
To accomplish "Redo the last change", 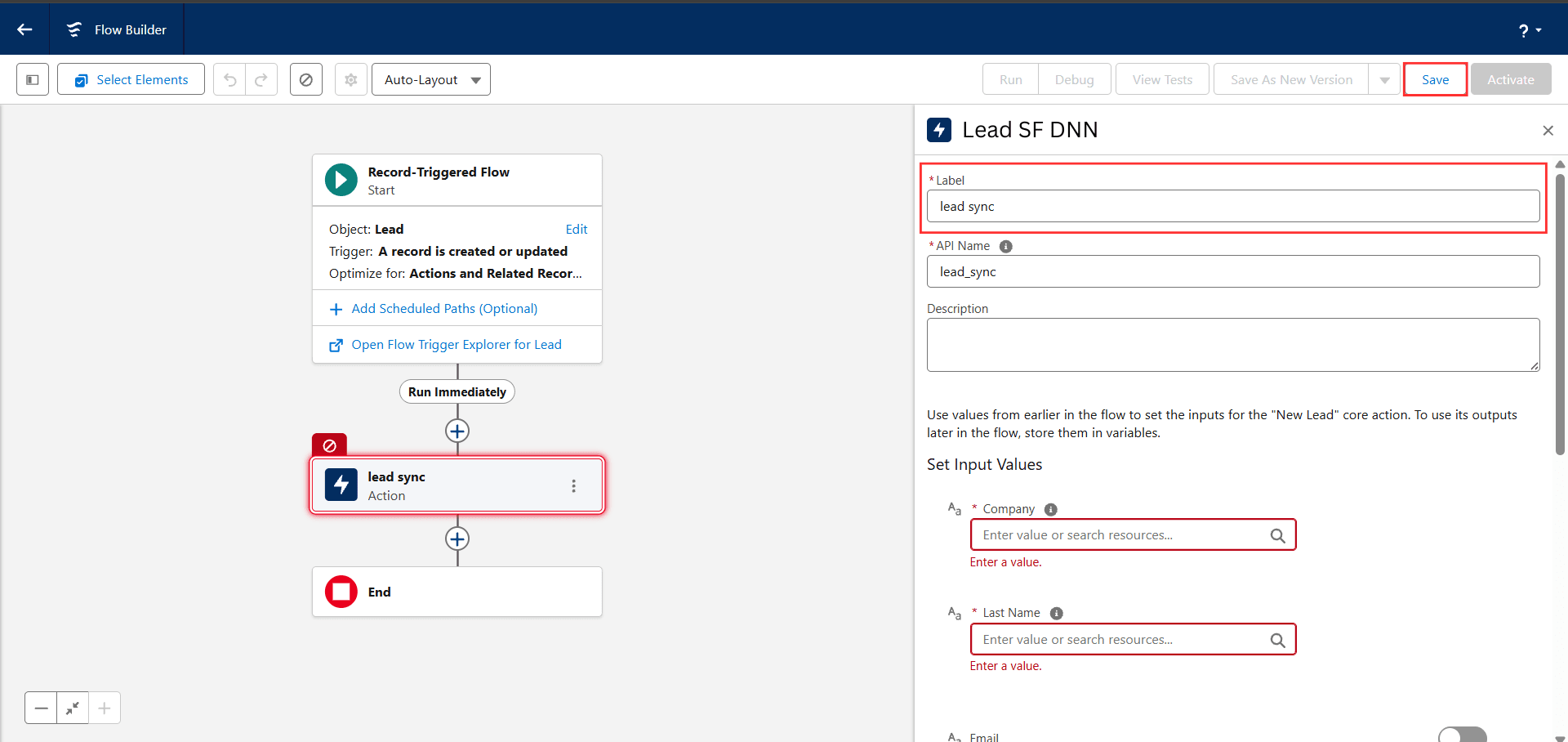I will point(261,79).
